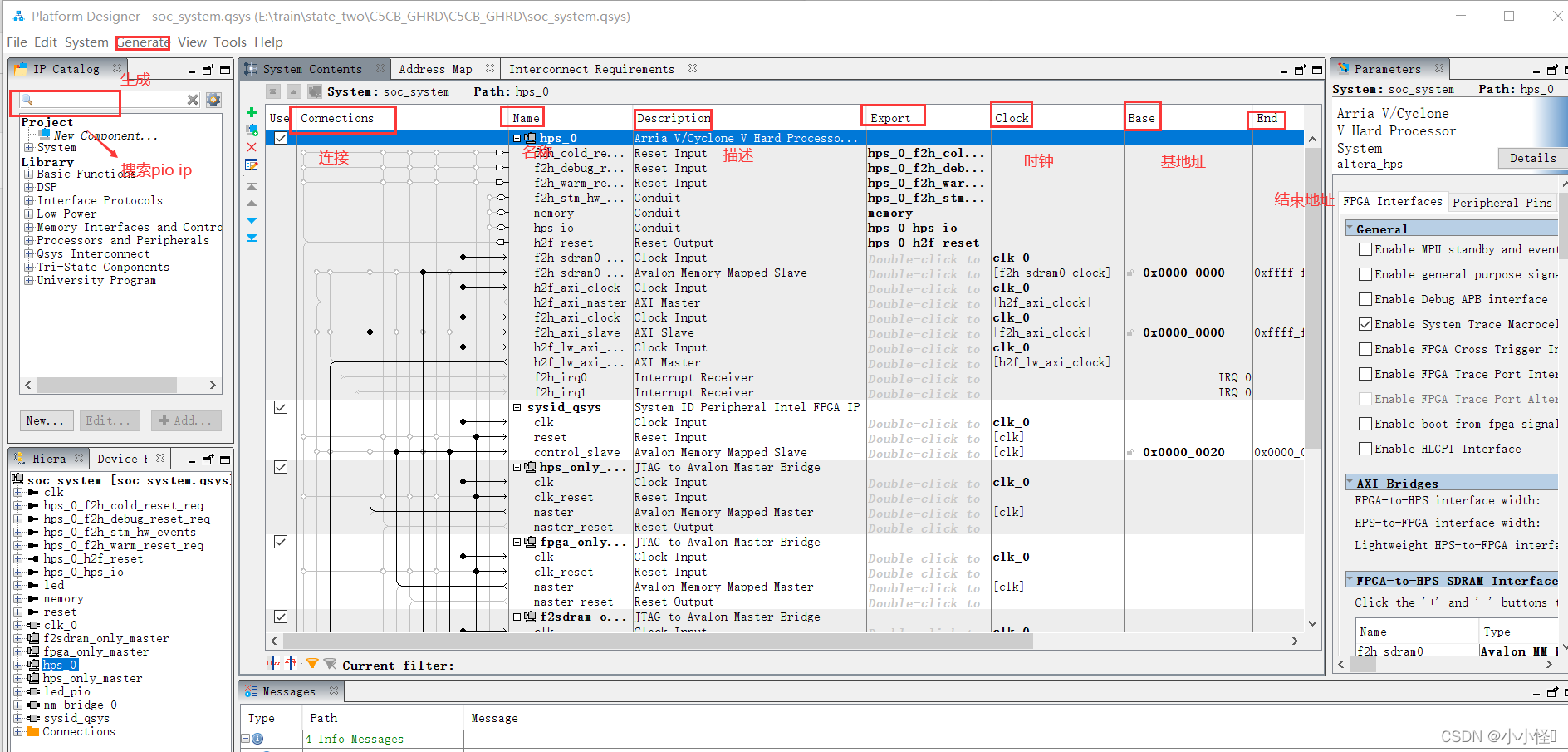
Task: Click the gray clear filter funnel icon
Action: (x=330, y=663)
